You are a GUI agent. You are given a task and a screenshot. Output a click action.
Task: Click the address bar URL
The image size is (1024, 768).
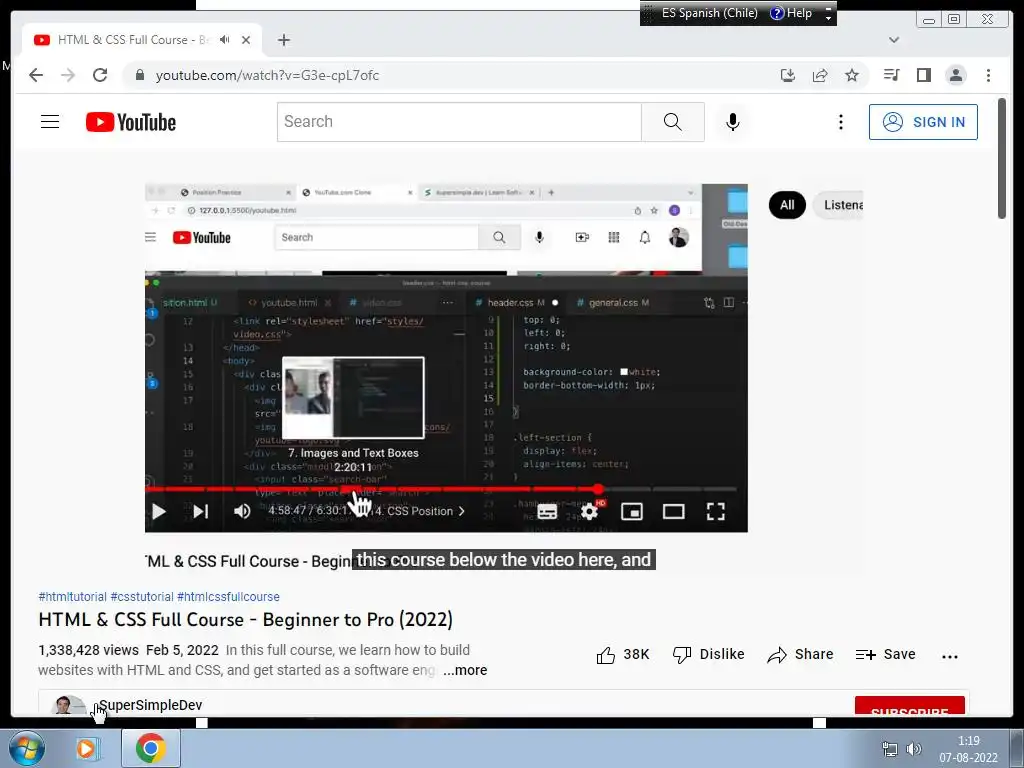(x=267, y=75)
